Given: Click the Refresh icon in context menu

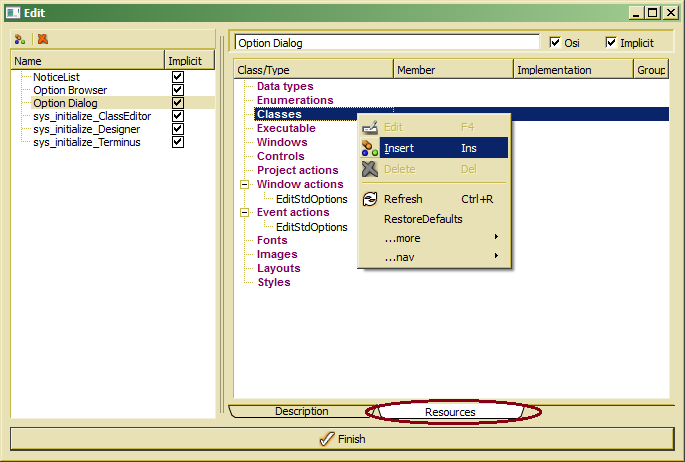Looking at the screenshot, I should 369,199.
